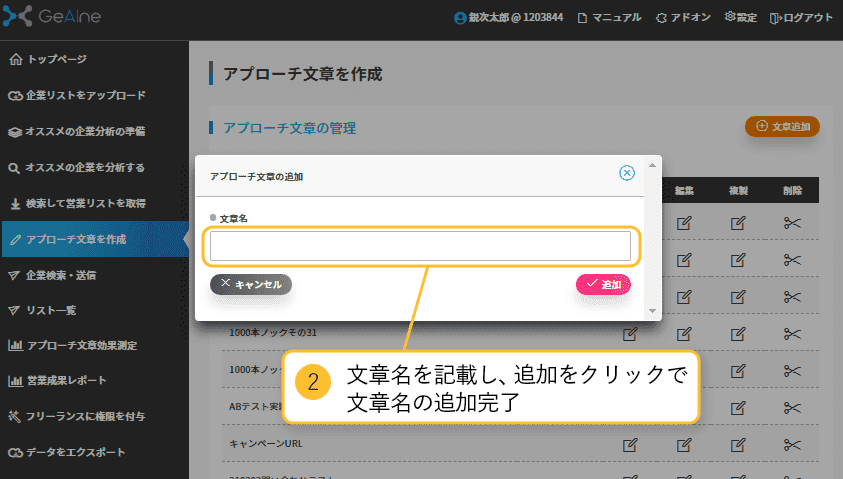843x479 pixels.
Task: Click the home icon beside トップページ
Action: coord(16,59)
